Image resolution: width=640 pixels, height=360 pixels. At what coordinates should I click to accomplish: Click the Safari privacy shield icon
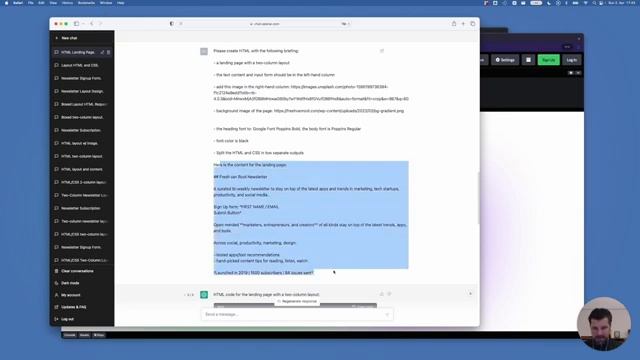click(171, 24)
